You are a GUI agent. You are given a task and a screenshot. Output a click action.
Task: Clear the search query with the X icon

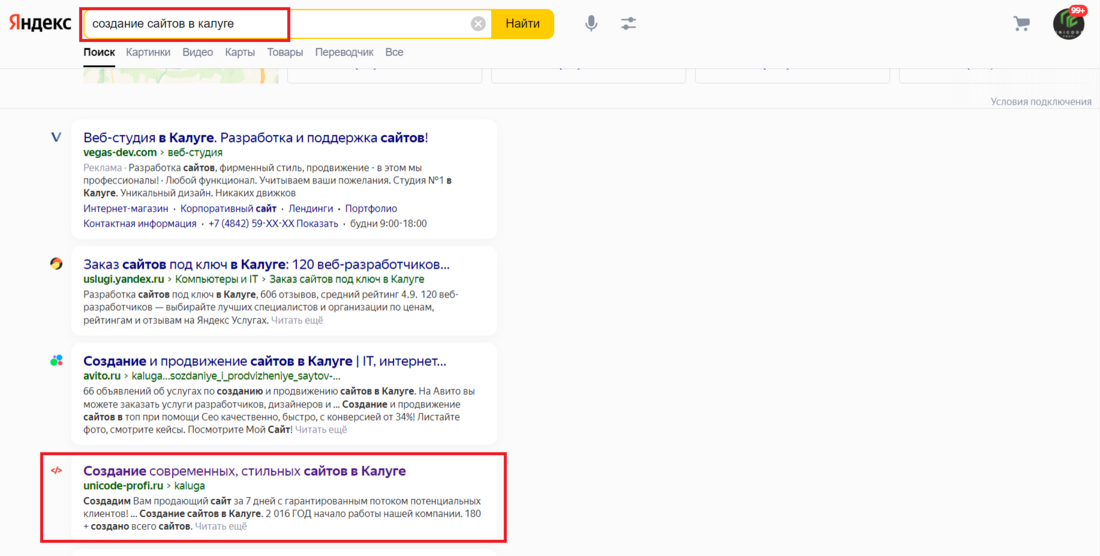click(x=478, y=24)
